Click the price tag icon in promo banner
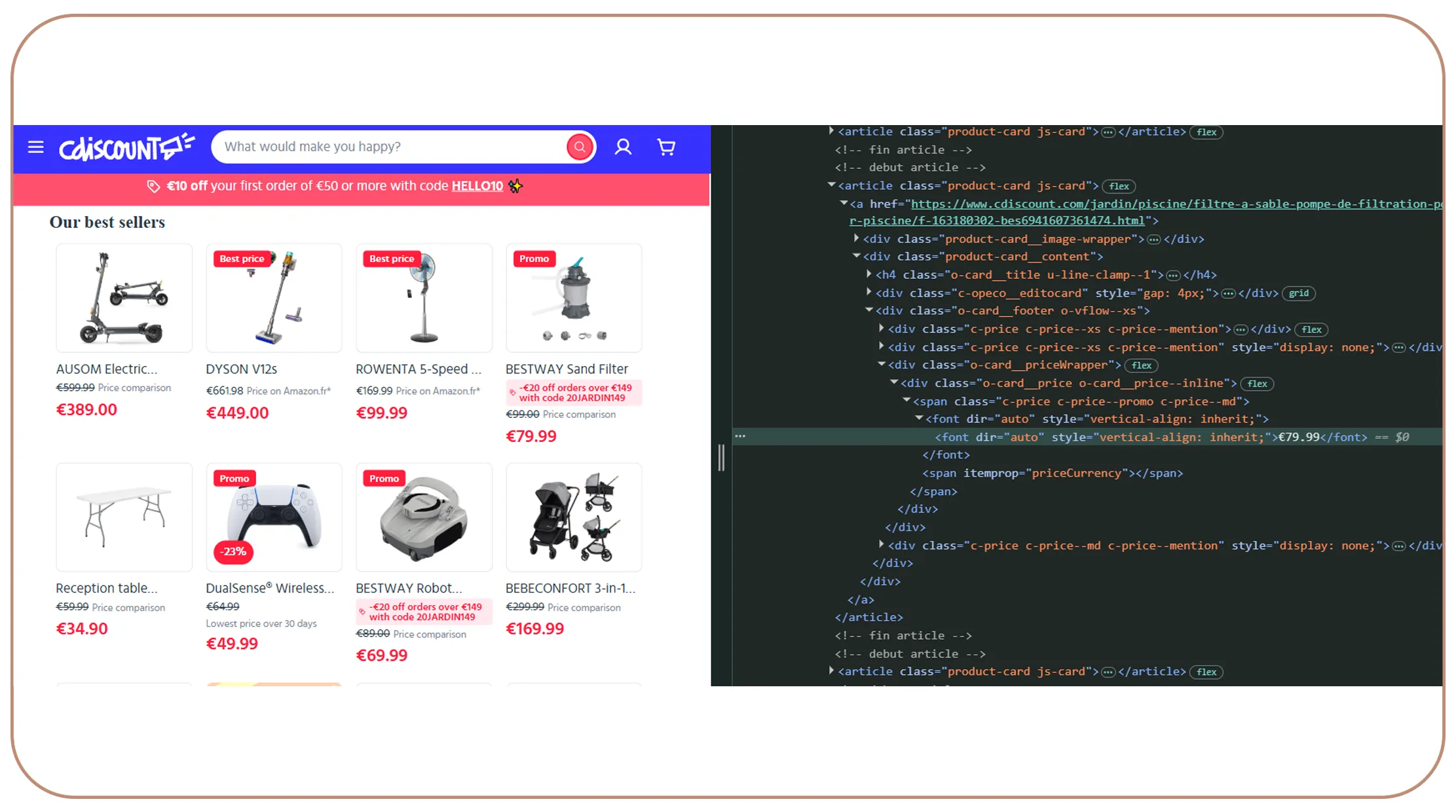This screenshot has width=1456, height=812. point(153,187)
